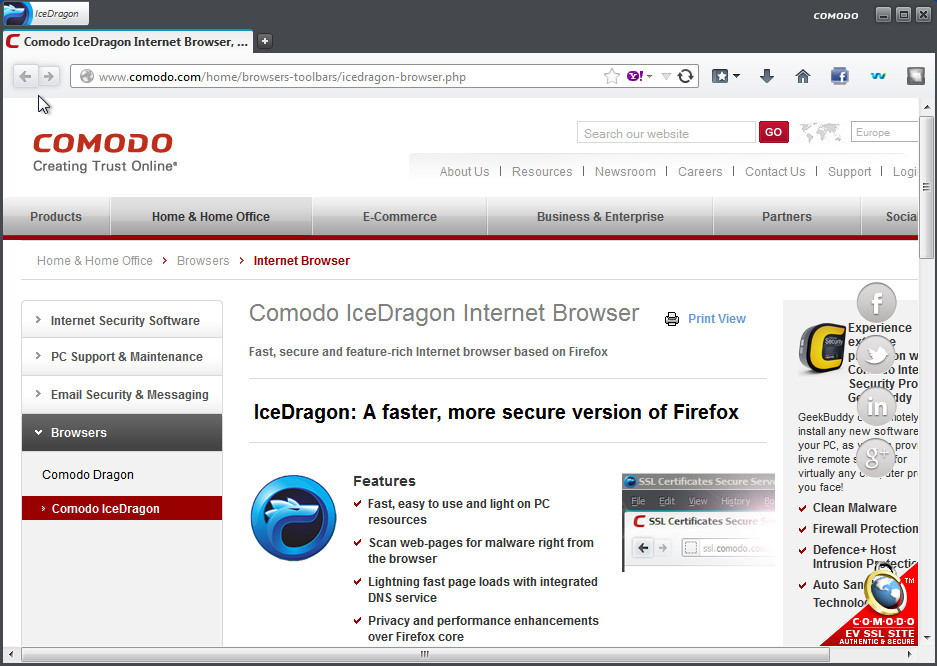Open the Europe region selector

pos(884,132)
